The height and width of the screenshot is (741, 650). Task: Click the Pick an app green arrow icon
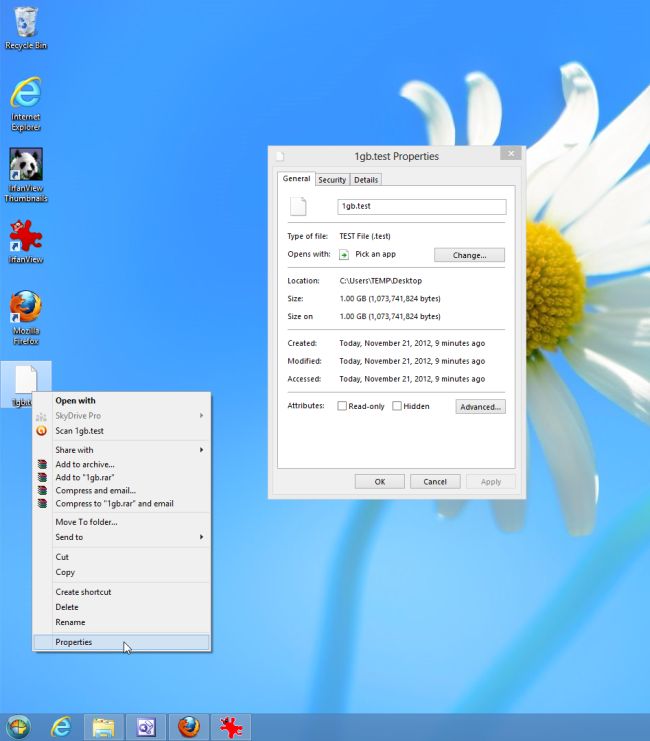pyautogui.click(x=344, y=255)
